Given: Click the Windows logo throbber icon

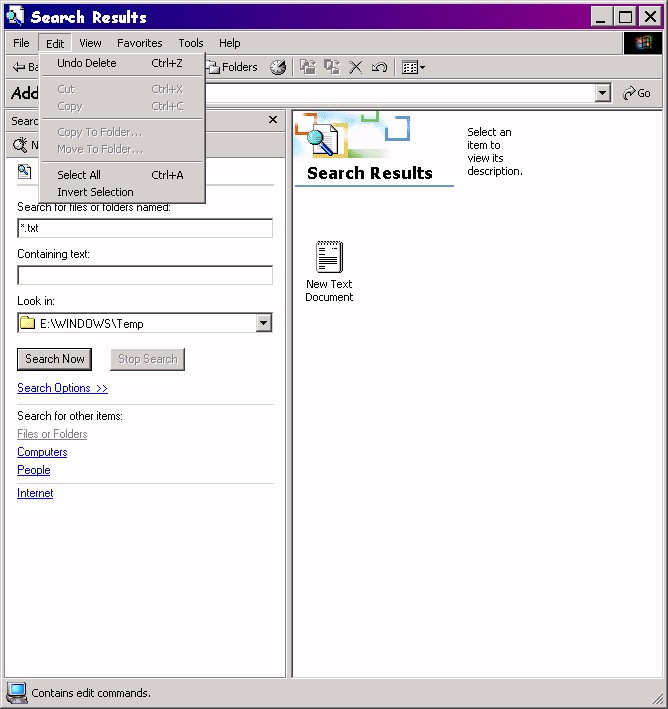Looking at the screenshot, I should [643, 43].
